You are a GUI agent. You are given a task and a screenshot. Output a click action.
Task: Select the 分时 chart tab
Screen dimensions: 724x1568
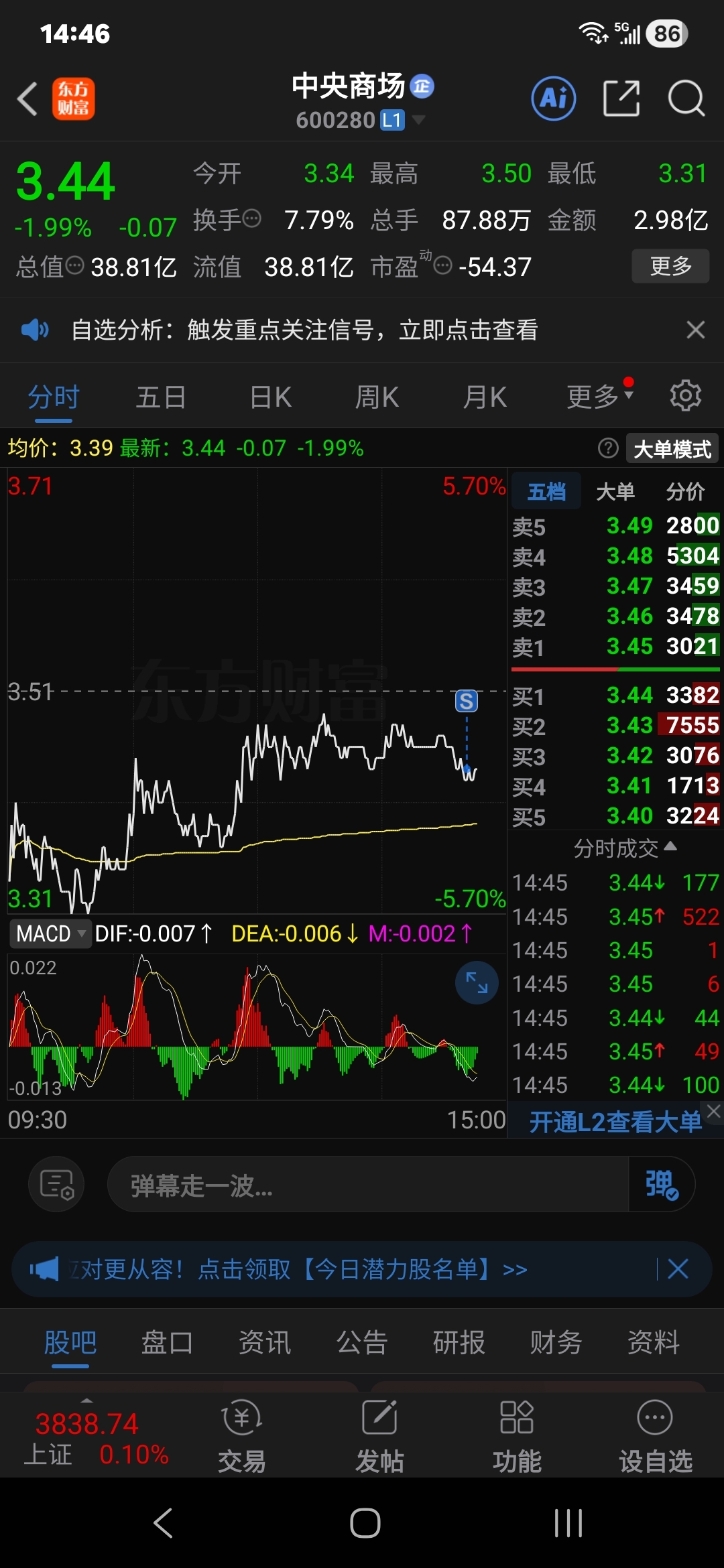coord(54,397)
